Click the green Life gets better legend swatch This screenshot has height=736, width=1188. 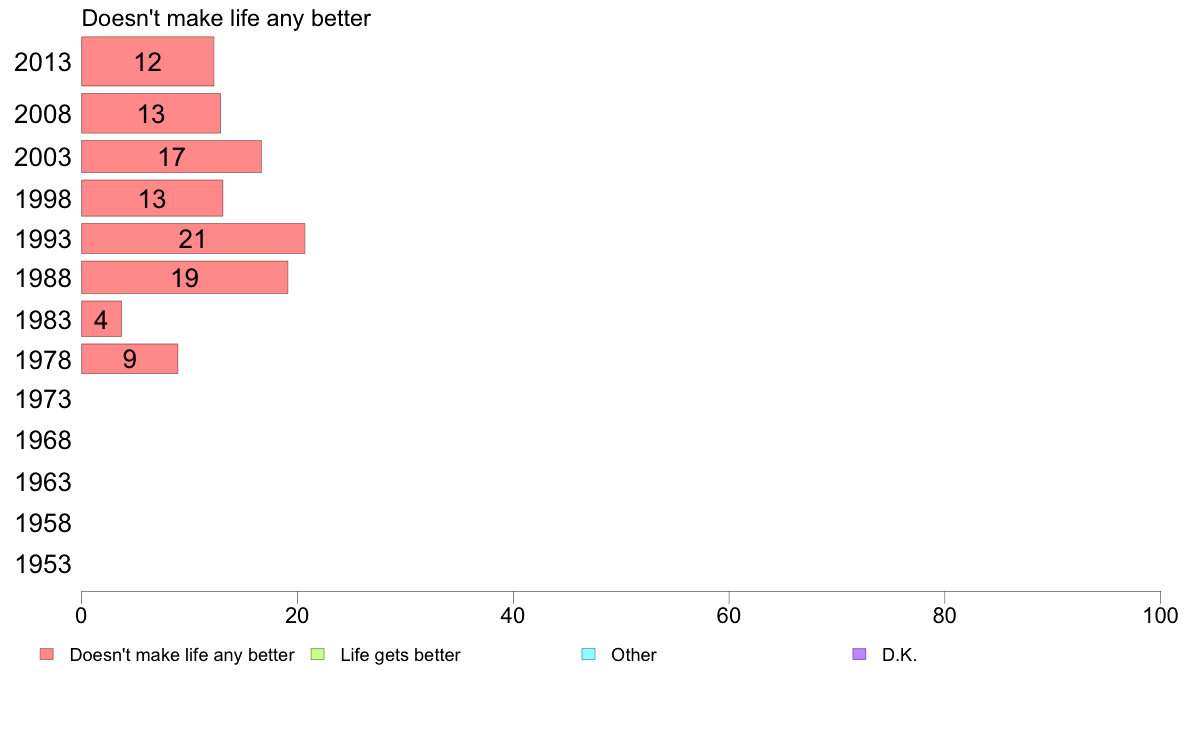tap(317, 654)
